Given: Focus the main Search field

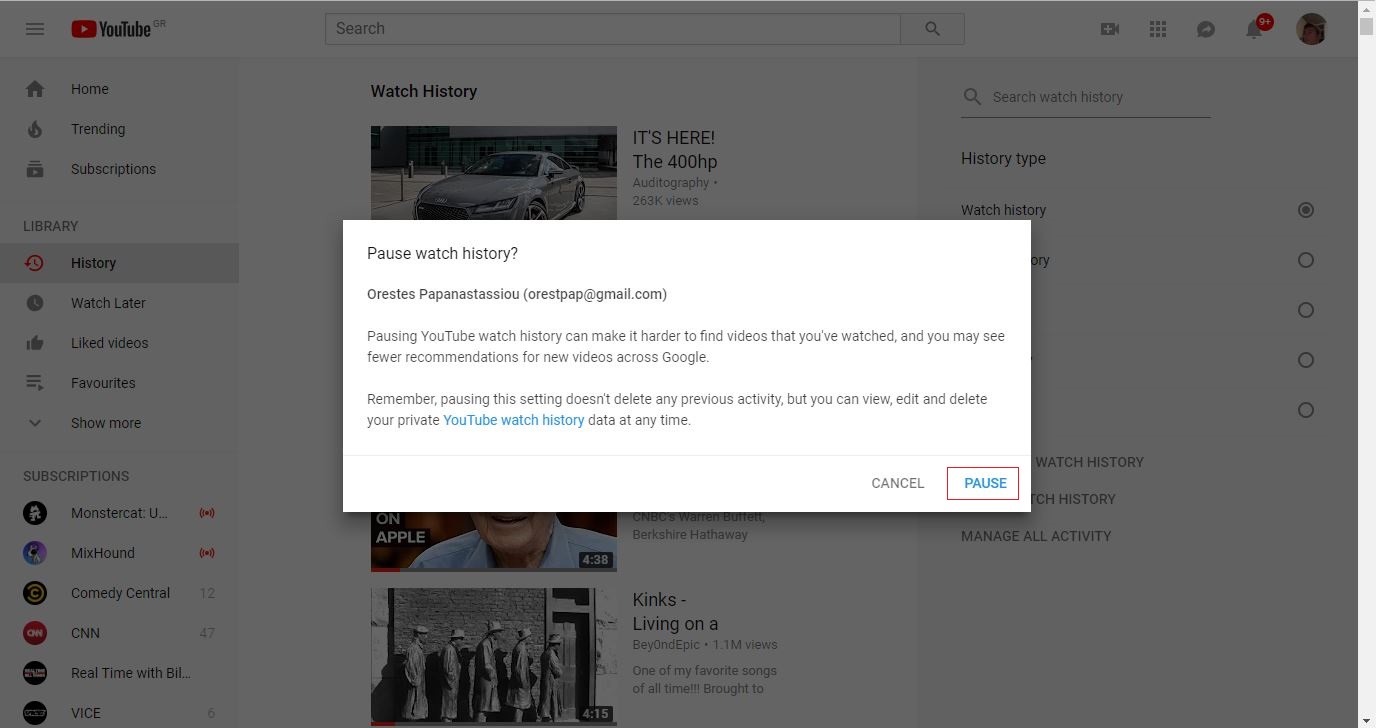Looking at the screenshot, I should coord(612,29).
